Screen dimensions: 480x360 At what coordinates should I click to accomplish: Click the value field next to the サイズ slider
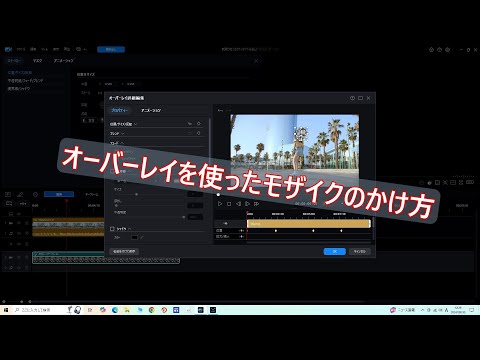(195, 194)
